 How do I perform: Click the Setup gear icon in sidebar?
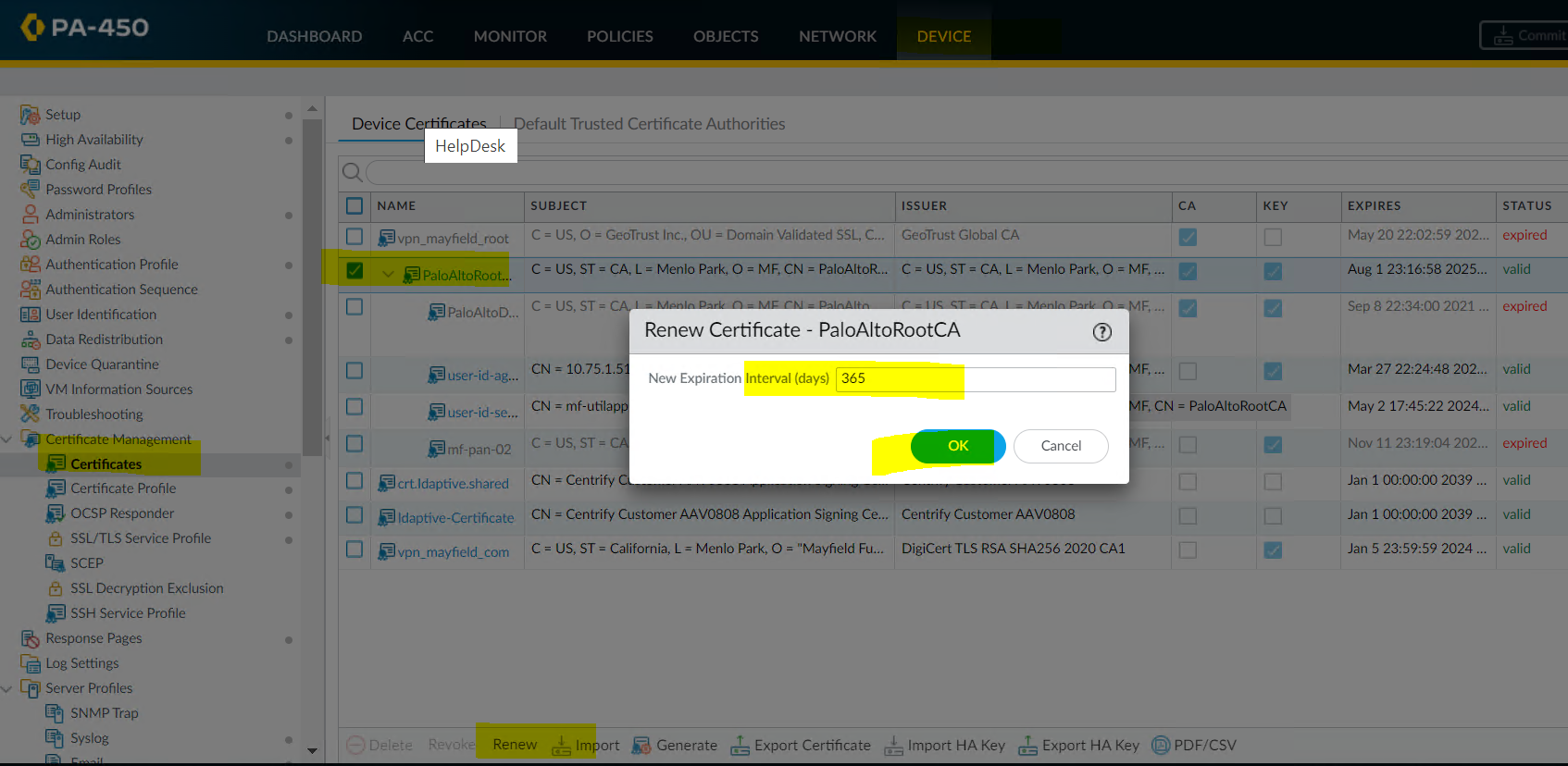[x=30, y=115]
